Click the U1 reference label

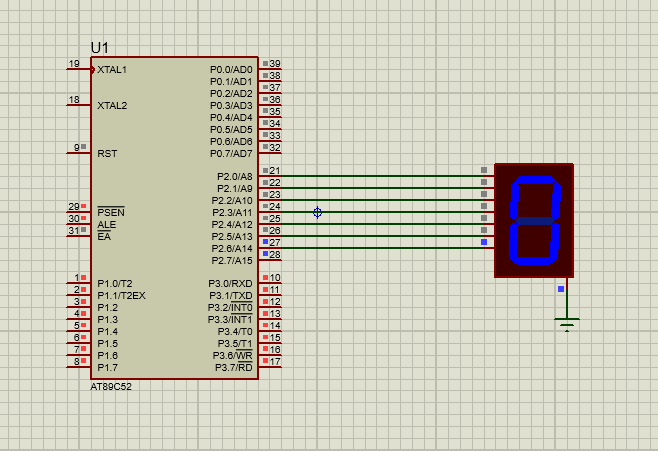point(99,48)
